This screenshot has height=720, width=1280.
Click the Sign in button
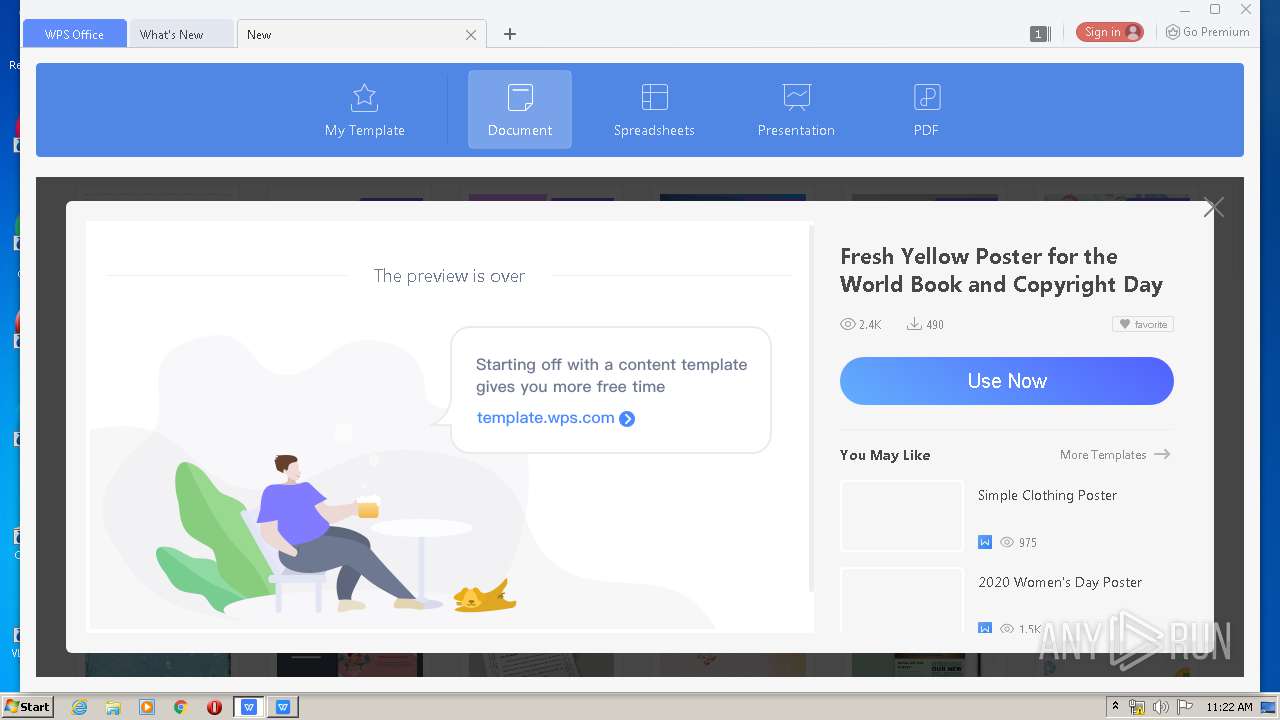tap(1110, 32)
